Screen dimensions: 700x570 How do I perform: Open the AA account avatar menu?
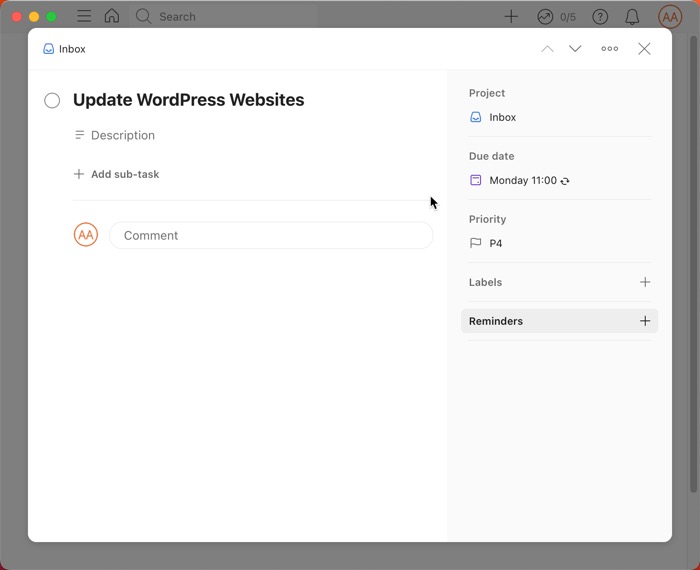pyautogui.click(x=670, y=17)
